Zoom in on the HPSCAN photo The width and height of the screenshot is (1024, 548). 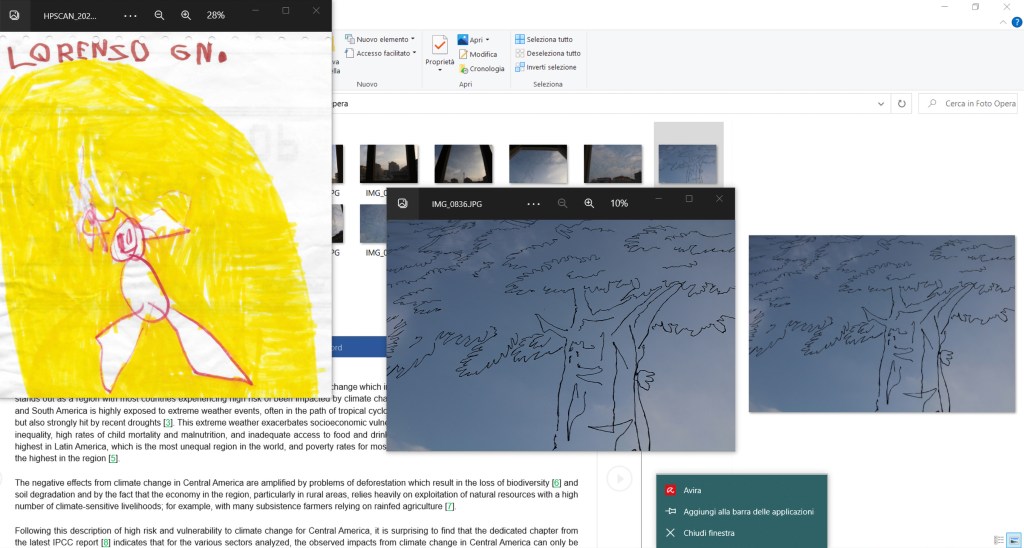click(186, 15)
